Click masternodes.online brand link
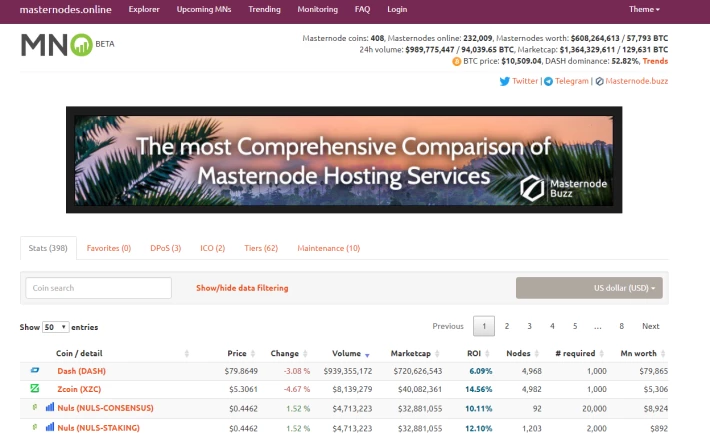This screenshot has width=710, height=433. (65, 10)
